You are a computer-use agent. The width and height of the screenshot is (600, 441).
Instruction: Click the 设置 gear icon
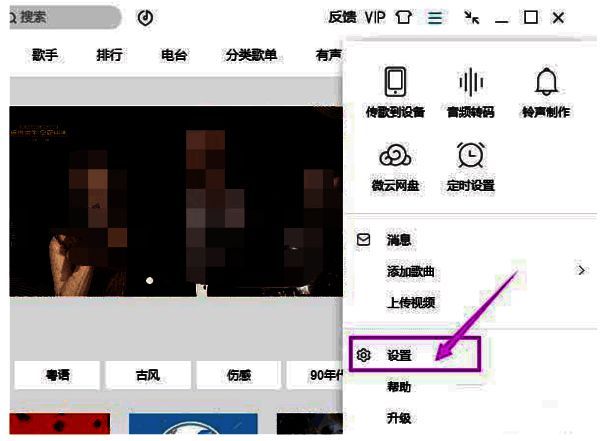tap(363, 355)
